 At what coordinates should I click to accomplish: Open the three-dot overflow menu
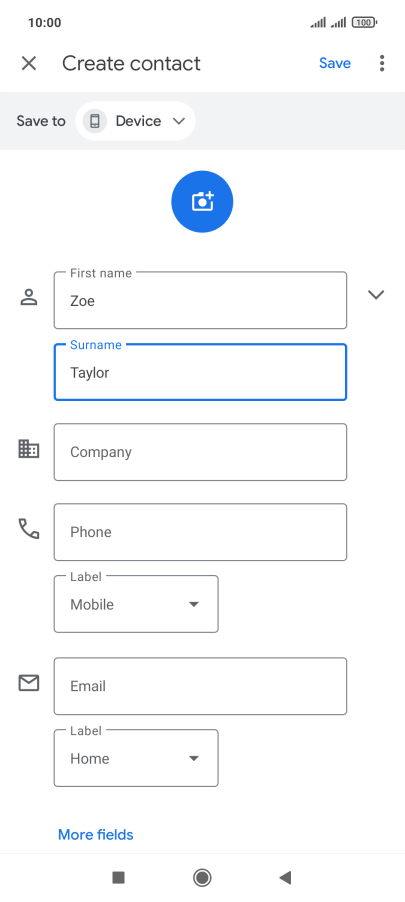click(x=382, y=63)
